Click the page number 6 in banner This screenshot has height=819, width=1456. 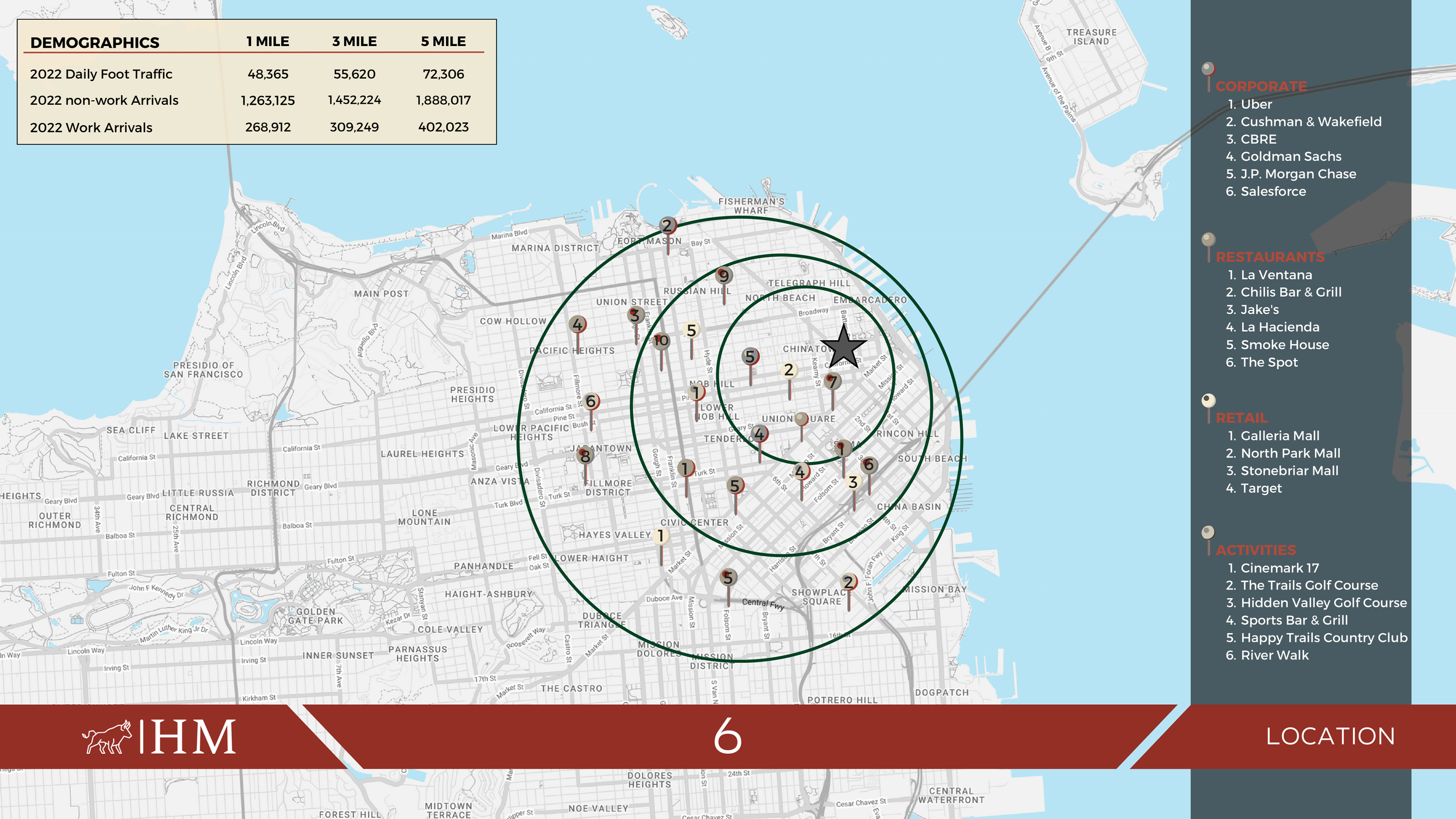click(728, 736)
